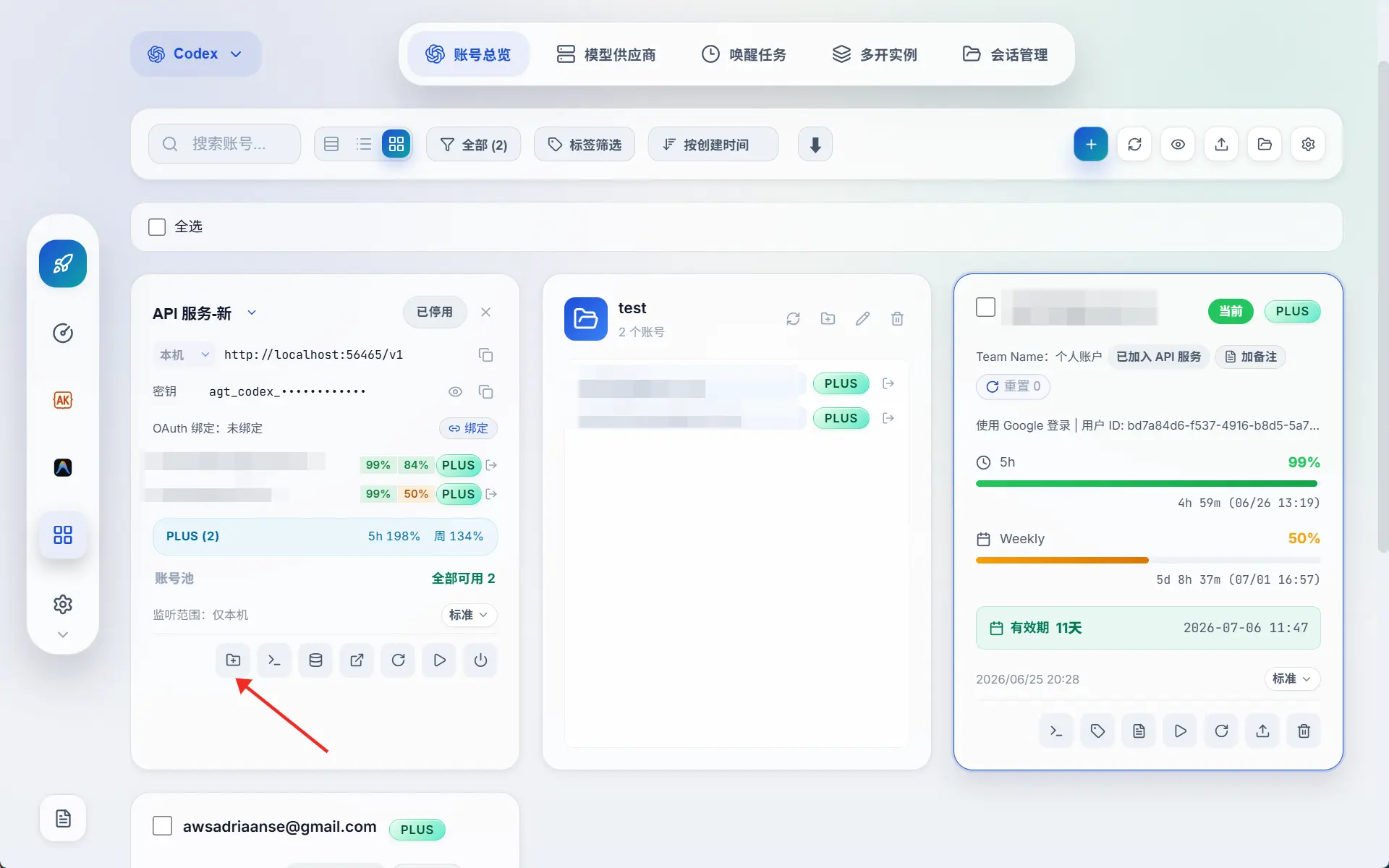Click add-to-folder icon in API service card
This screenshot has width=1389, height=868.
pos(233,660)
